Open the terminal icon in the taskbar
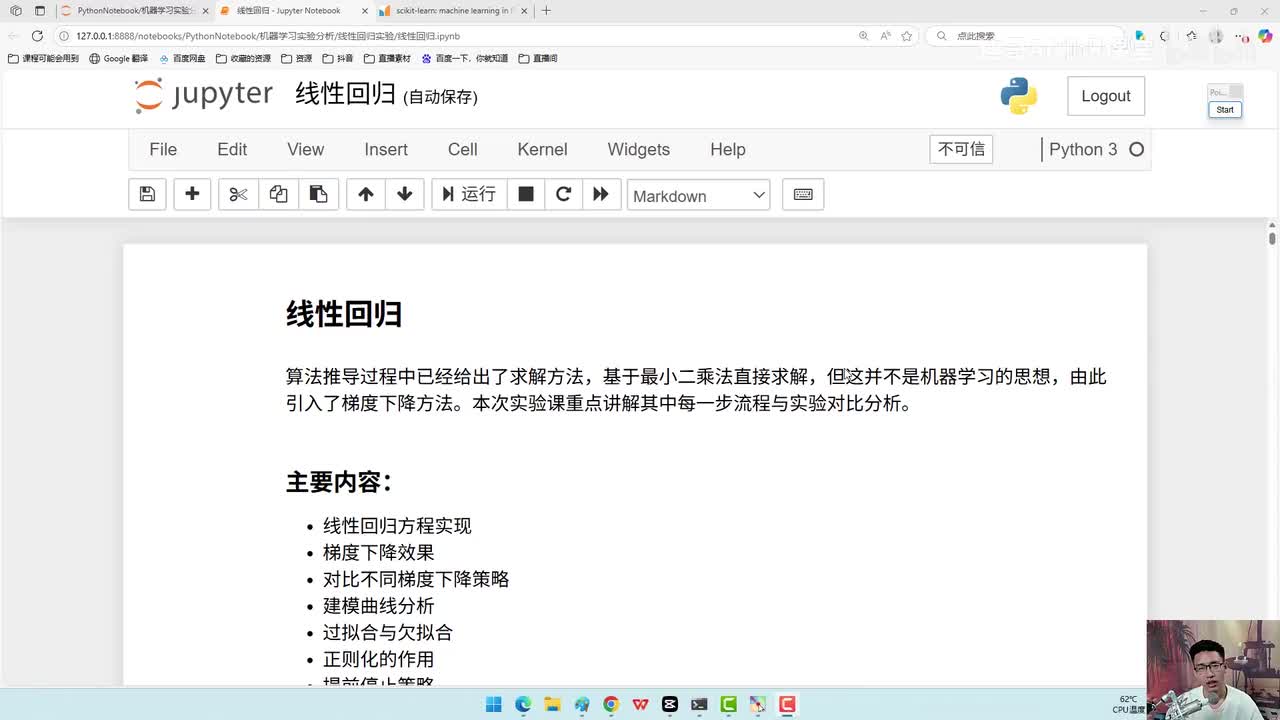1280x720 pixels. pos(699,704)
